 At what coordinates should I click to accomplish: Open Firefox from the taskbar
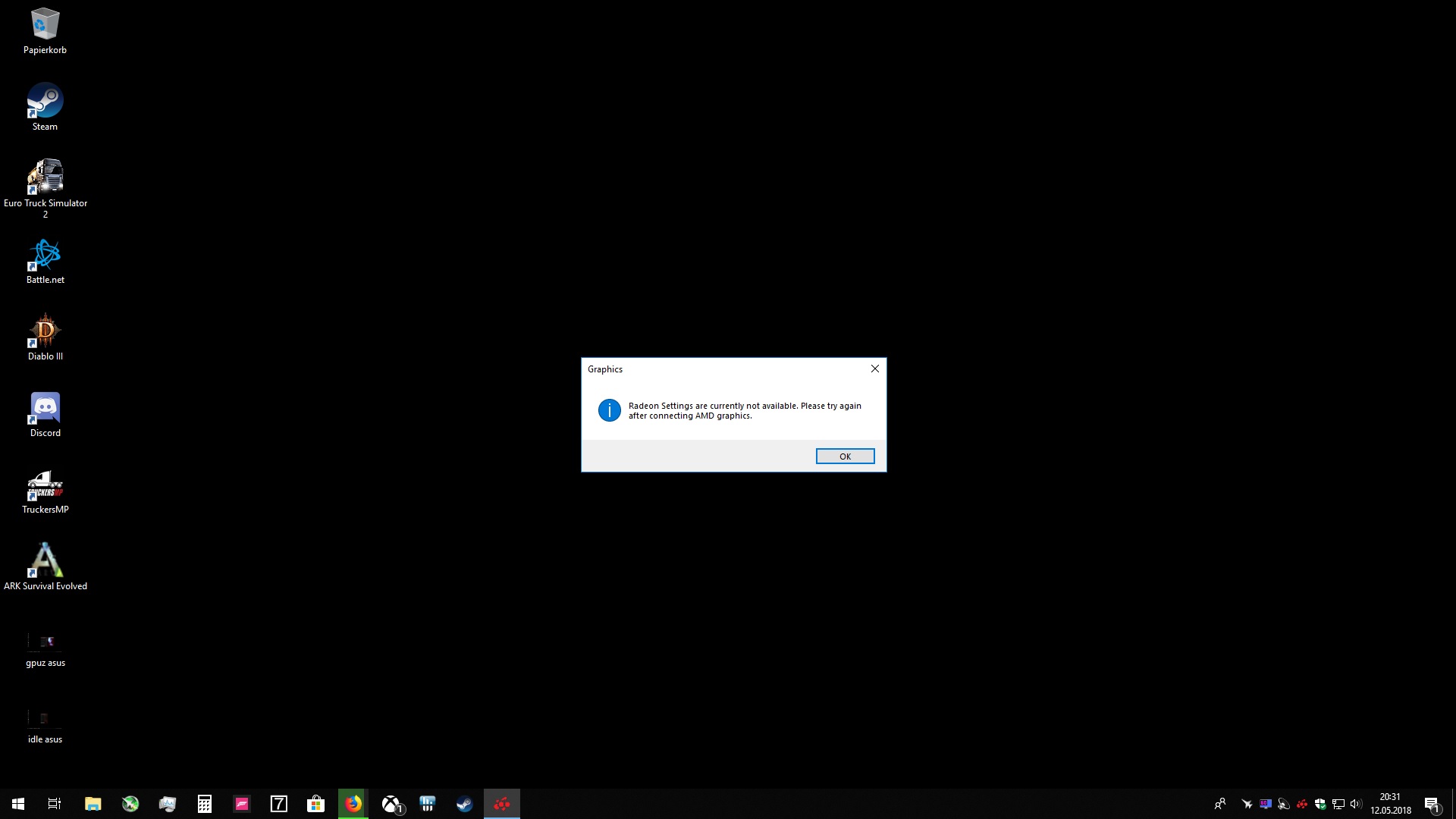tap(353, 804)
